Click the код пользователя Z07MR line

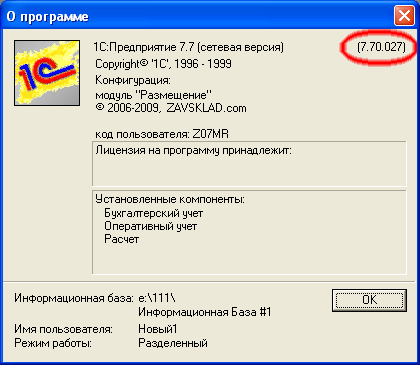click(x=162, y=134)
